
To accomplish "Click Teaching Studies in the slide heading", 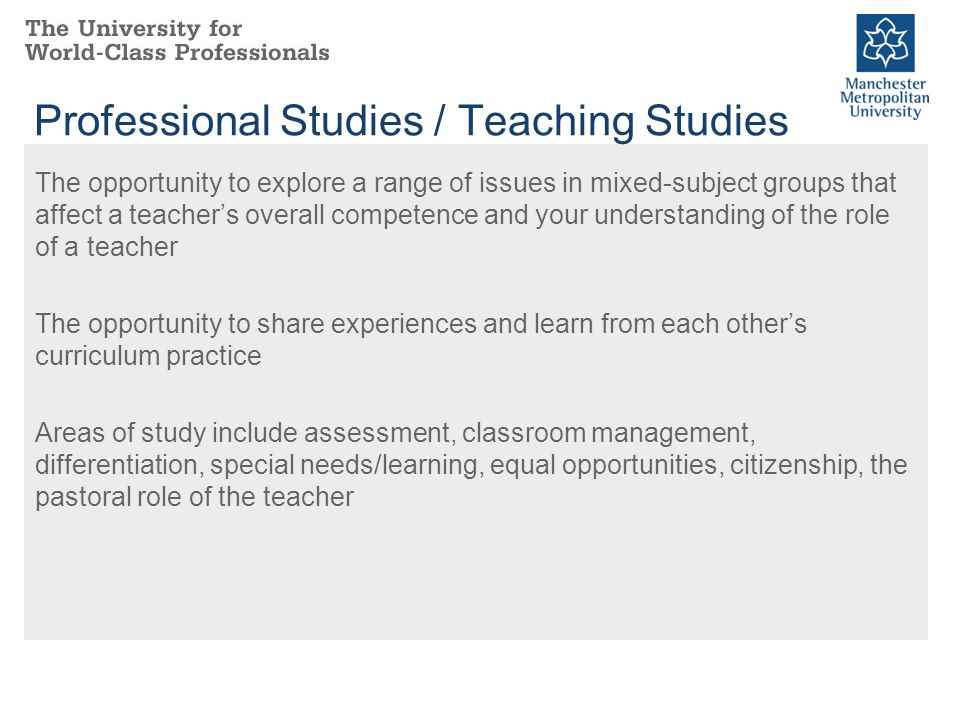I will coord(623,120).
